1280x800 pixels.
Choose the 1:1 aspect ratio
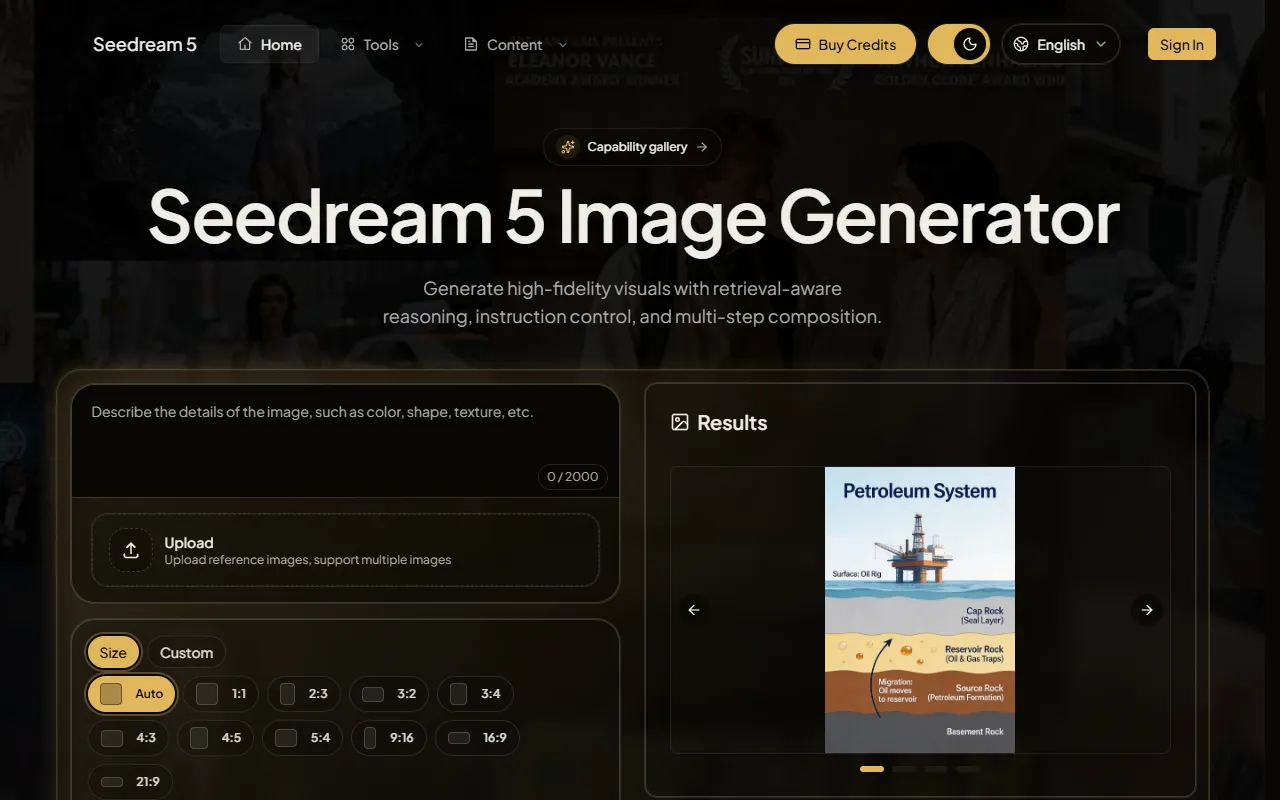tap(221, 694)
